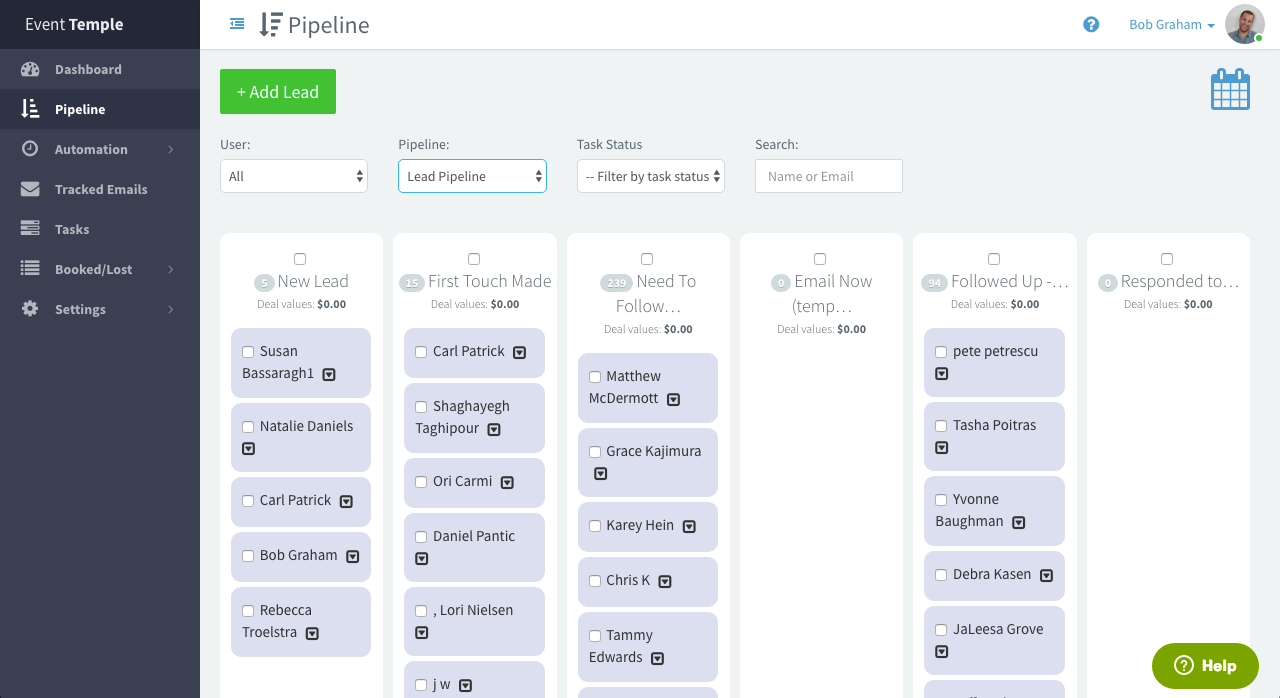
Task: Open the Bob Graham user account menu
Action: coord(1172,25)
